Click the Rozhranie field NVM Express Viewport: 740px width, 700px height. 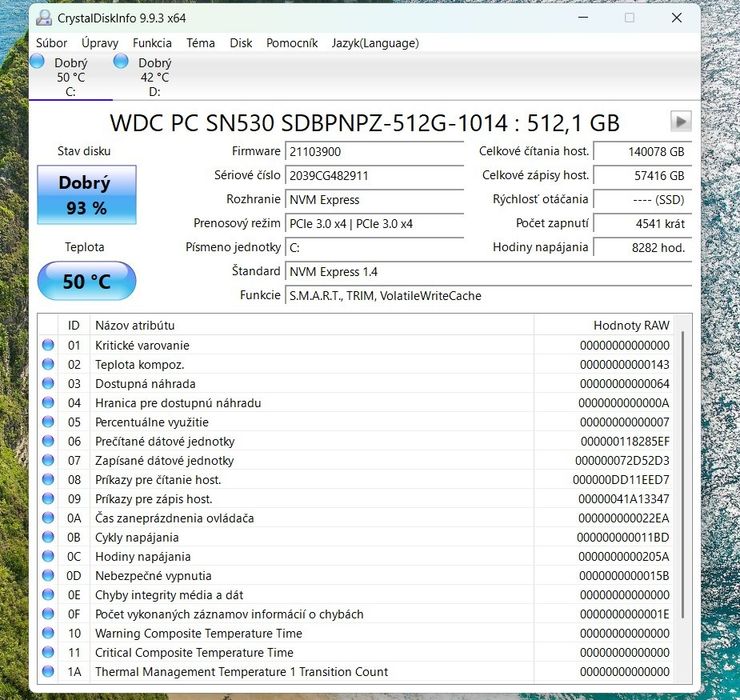coord(374,200)
